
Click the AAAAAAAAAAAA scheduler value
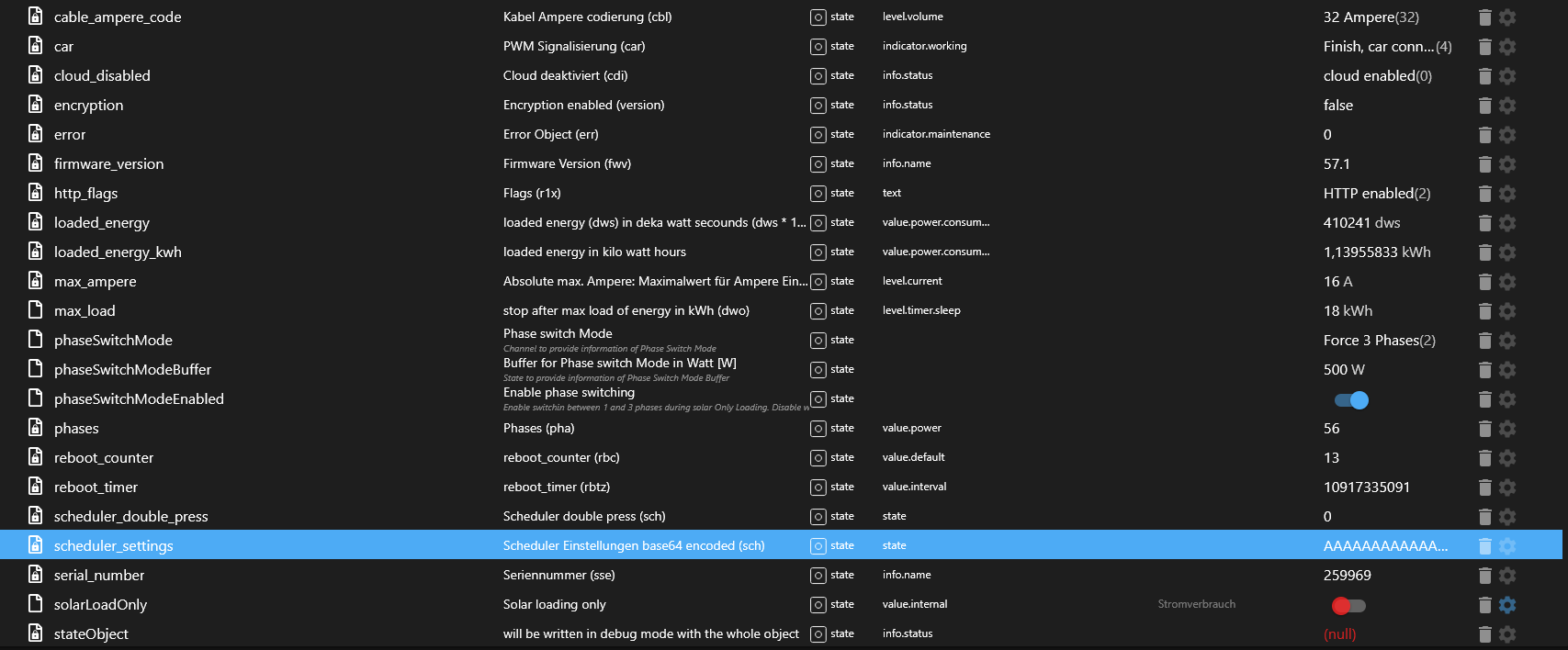[x=1385, y=546]
